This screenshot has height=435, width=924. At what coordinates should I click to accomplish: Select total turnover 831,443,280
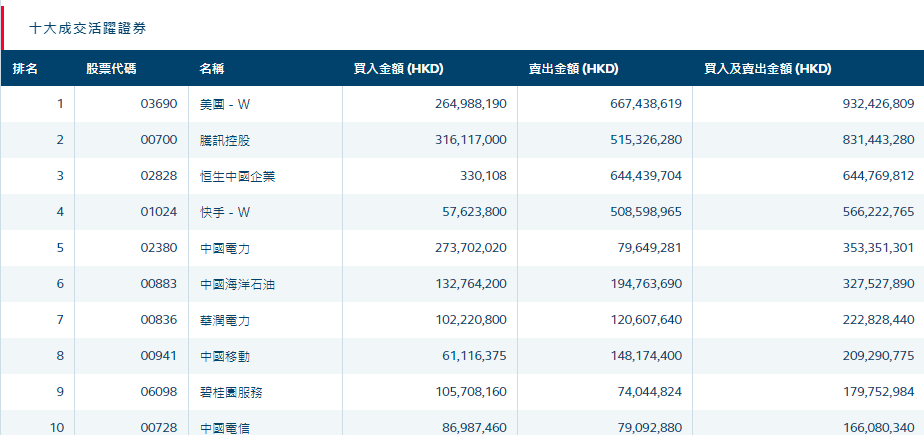point(879,140)
